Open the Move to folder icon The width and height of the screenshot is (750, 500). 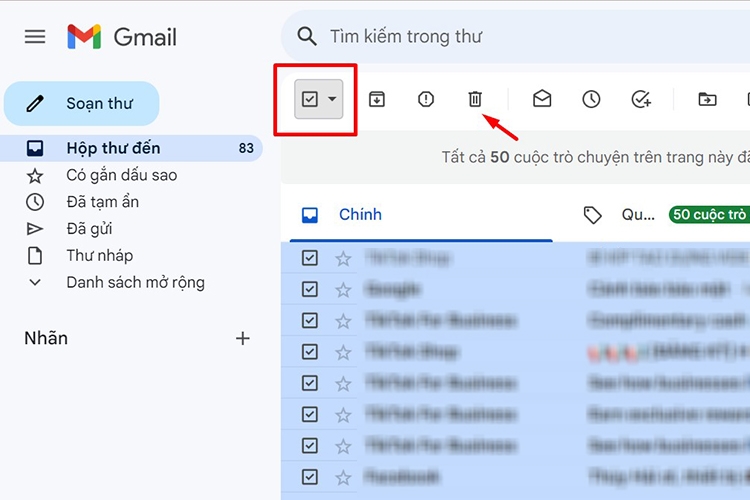pos(707,99)
